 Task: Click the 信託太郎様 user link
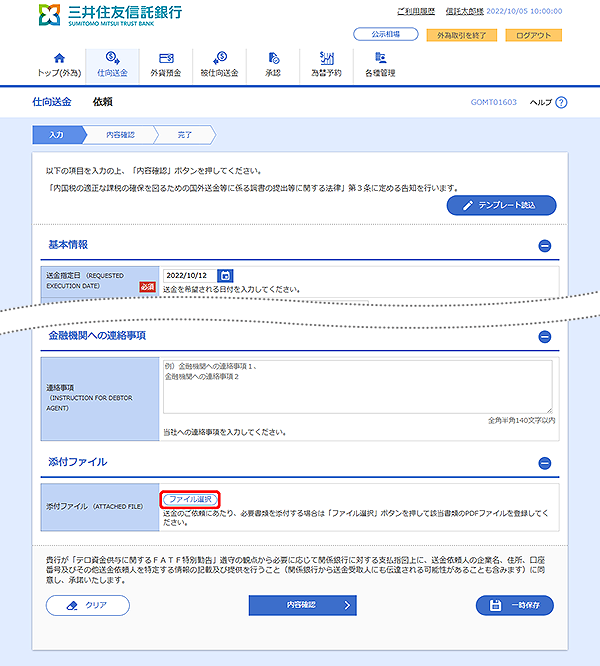click(x=465, y=11)
